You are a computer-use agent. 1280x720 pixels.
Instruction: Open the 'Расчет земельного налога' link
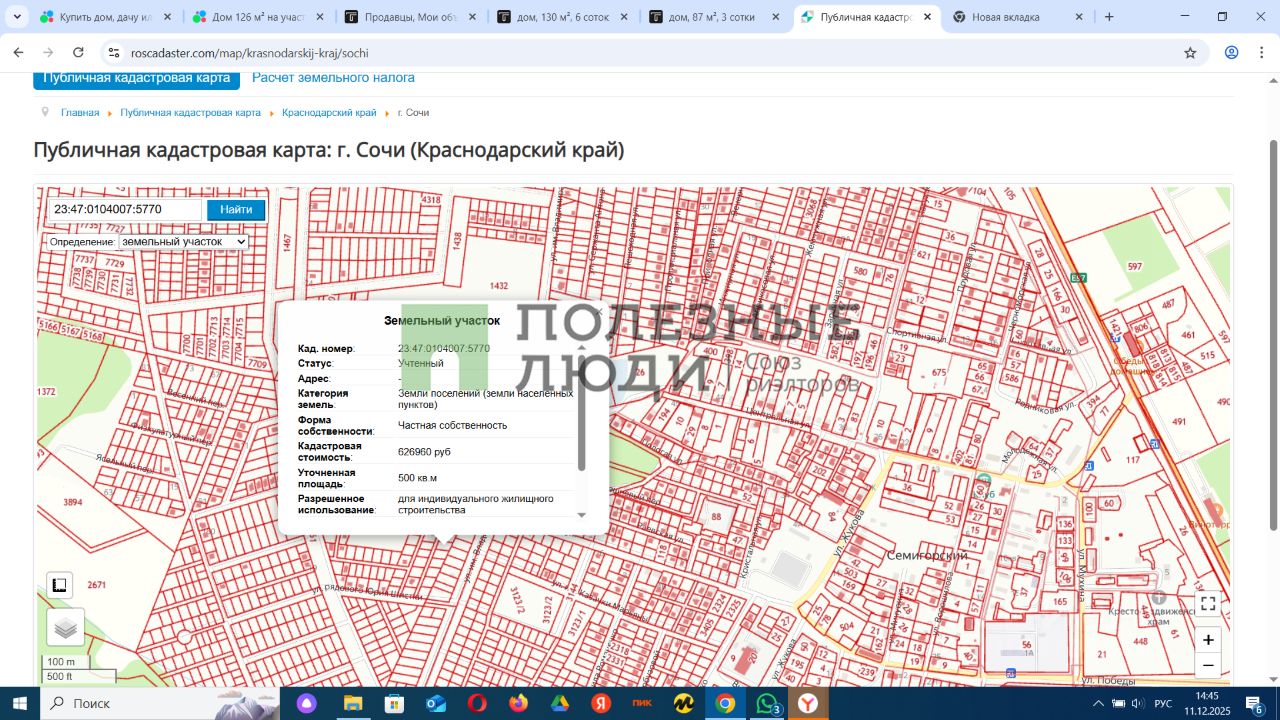point(333,78)
